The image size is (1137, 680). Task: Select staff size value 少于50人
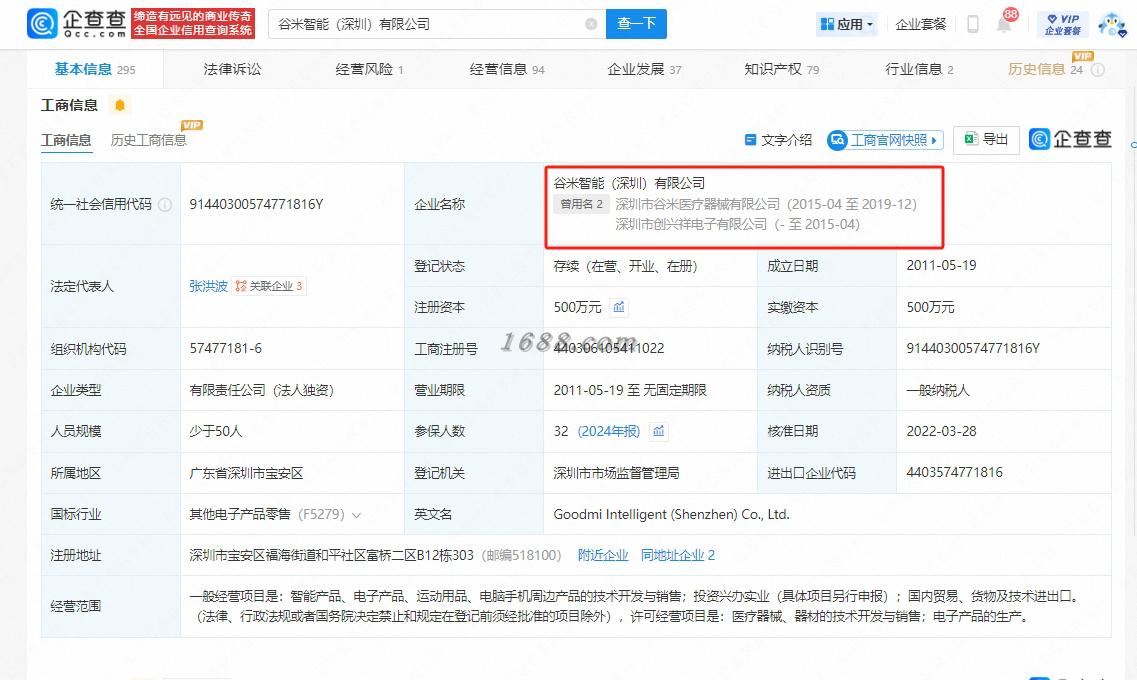(215, 431)
